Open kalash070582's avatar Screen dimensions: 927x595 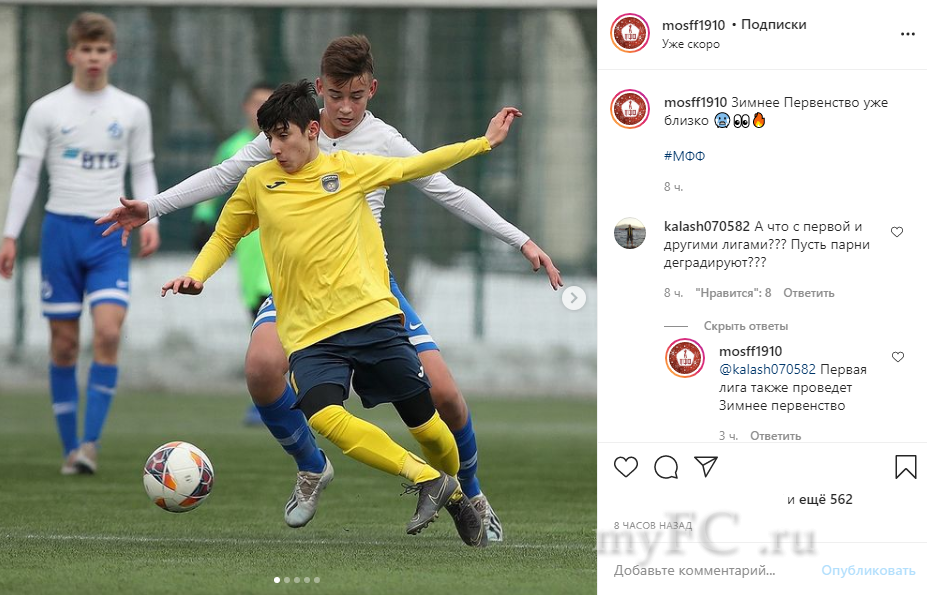630,233
